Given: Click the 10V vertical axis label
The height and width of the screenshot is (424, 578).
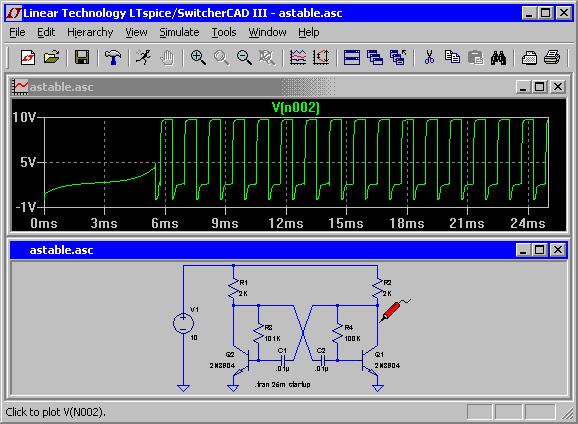Looking at the screenshot, I should pyautogui.click(x=24, y=117).
